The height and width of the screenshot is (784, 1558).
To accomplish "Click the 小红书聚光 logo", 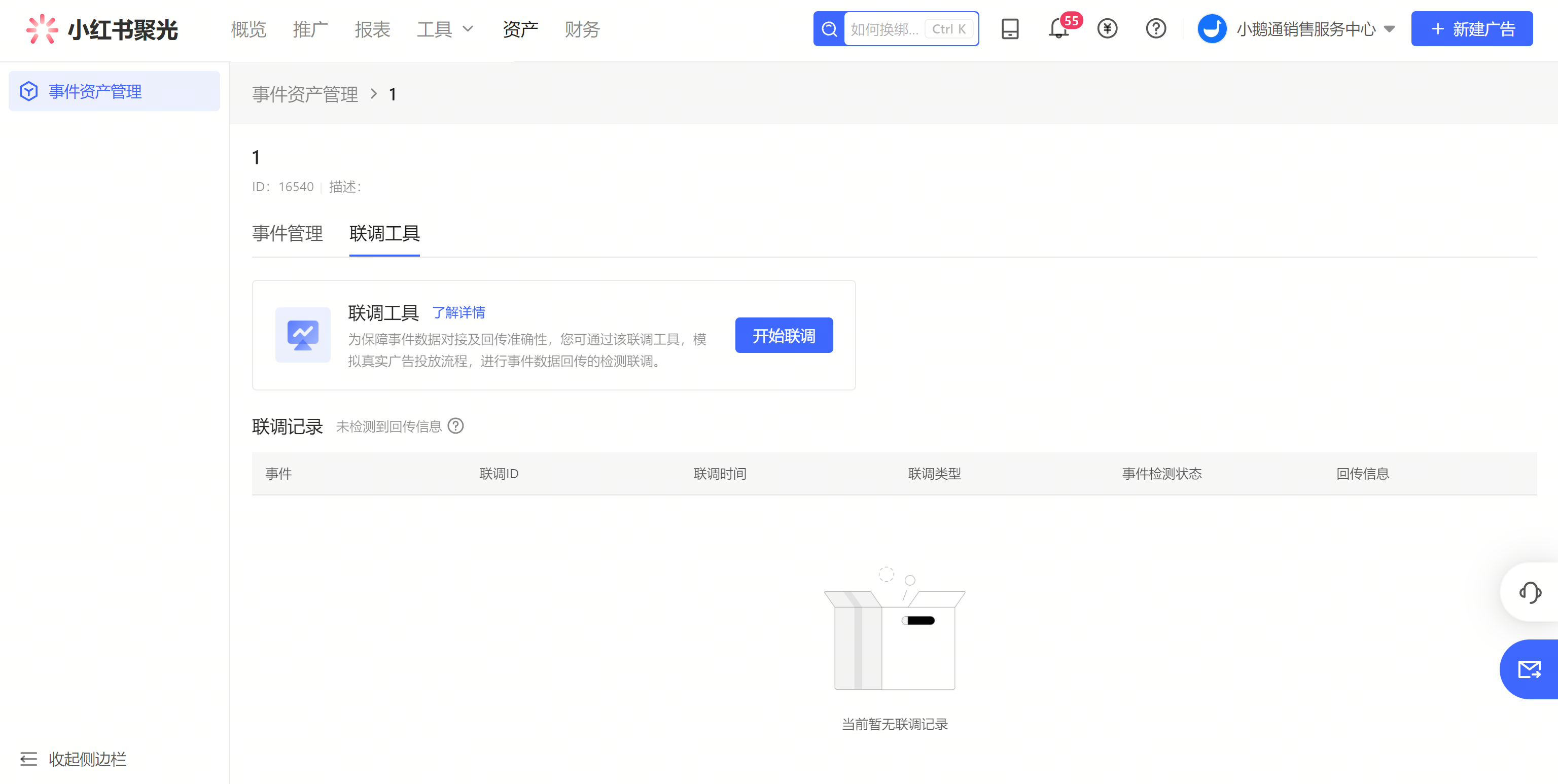I will coord(101,29).
